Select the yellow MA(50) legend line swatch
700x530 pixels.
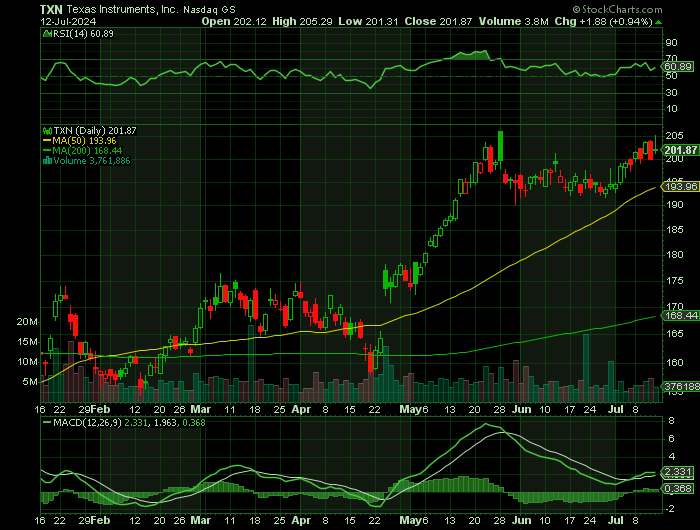47,141
